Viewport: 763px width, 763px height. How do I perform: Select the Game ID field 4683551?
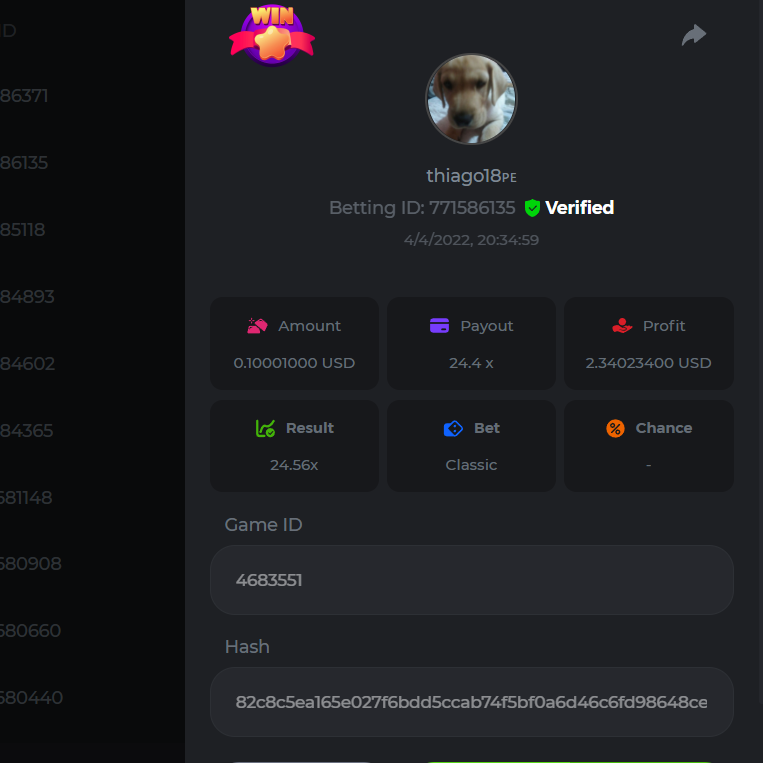pos(471,580)
